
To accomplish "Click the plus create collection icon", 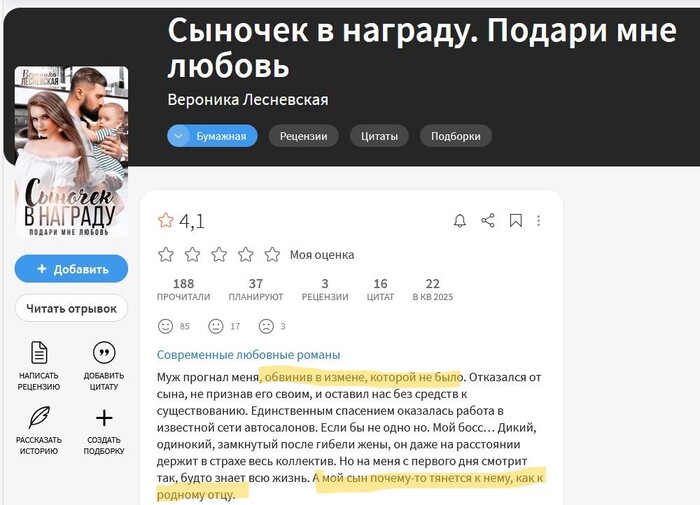I will pyautogui.click(x=104, y=418).
